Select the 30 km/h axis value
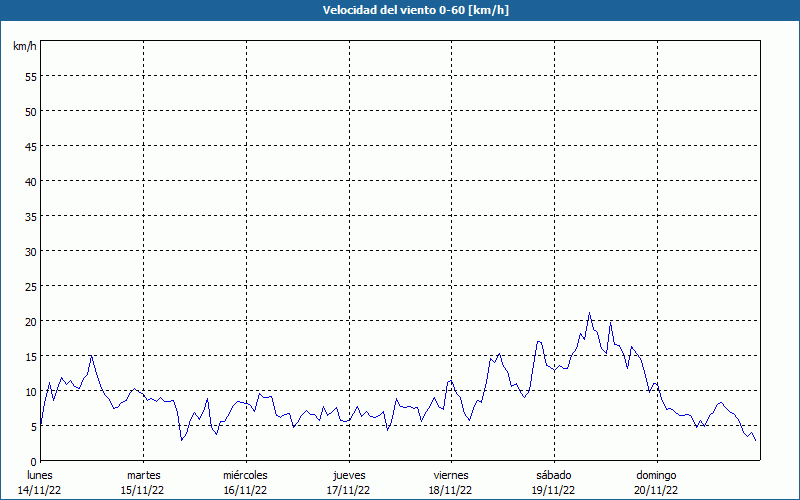Screen dimensions: 800x500 [31, 252]
